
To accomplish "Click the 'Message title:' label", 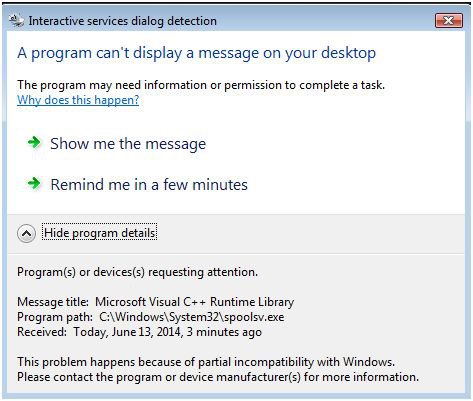I will [53, 302].
